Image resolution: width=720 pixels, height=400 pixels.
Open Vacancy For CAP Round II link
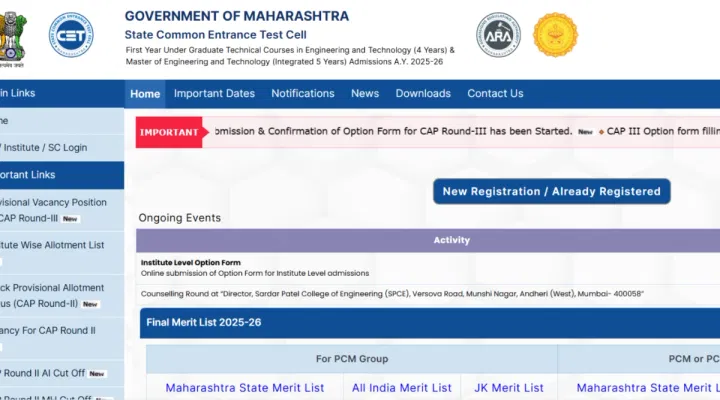(48, 330)
